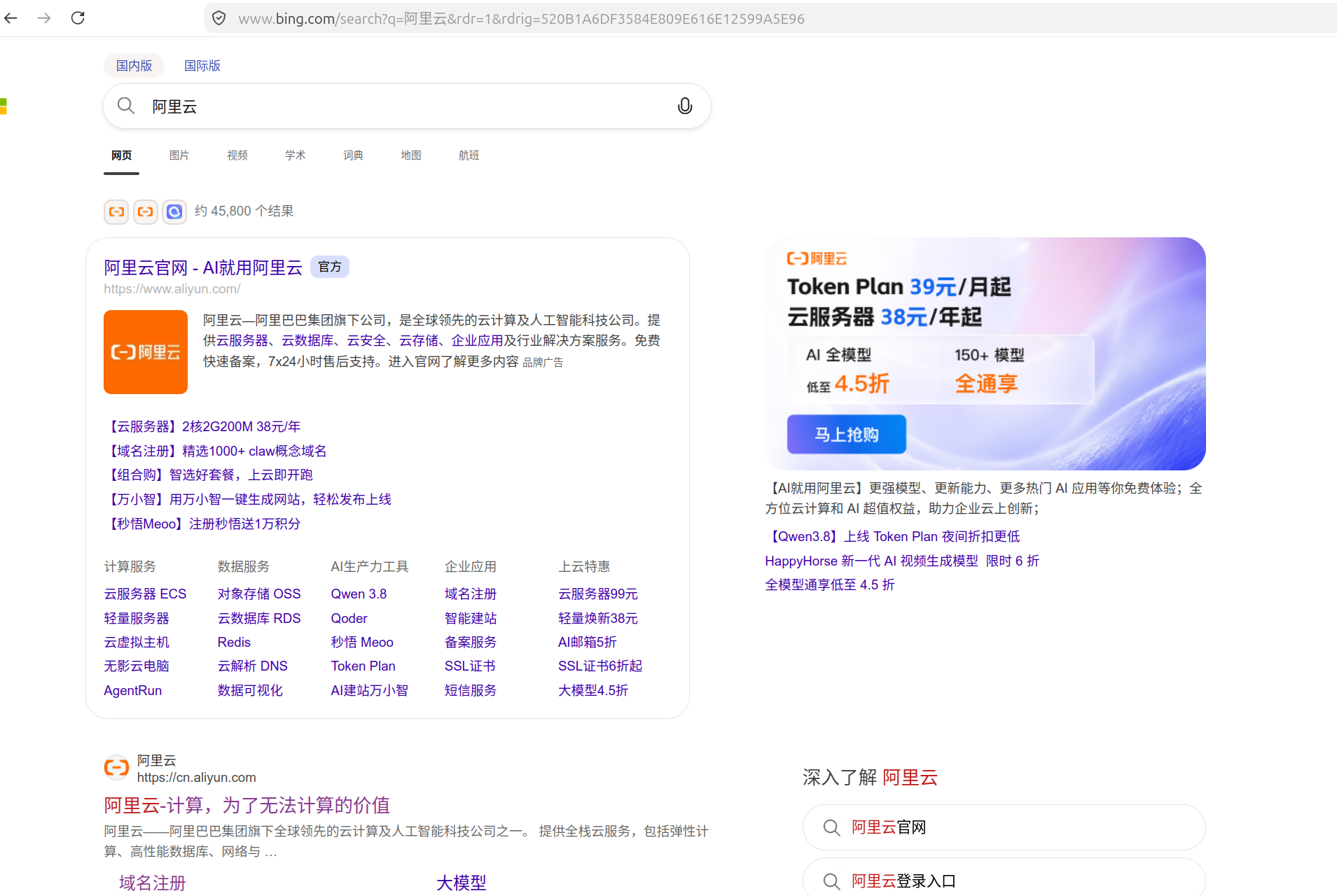Open the AI建站万小智 link
1337x896 pixels.
[x=369, y=691]
